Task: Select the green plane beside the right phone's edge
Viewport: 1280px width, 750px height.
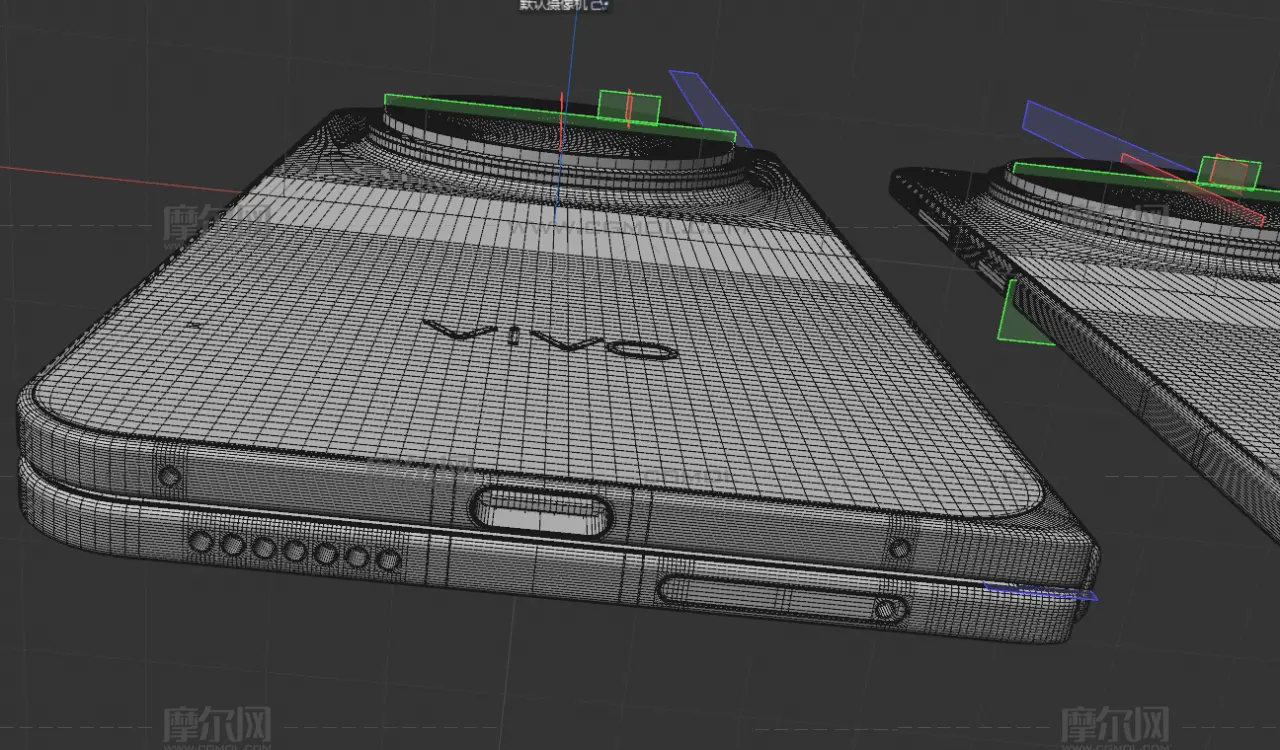Action: tap(1025, 314)
